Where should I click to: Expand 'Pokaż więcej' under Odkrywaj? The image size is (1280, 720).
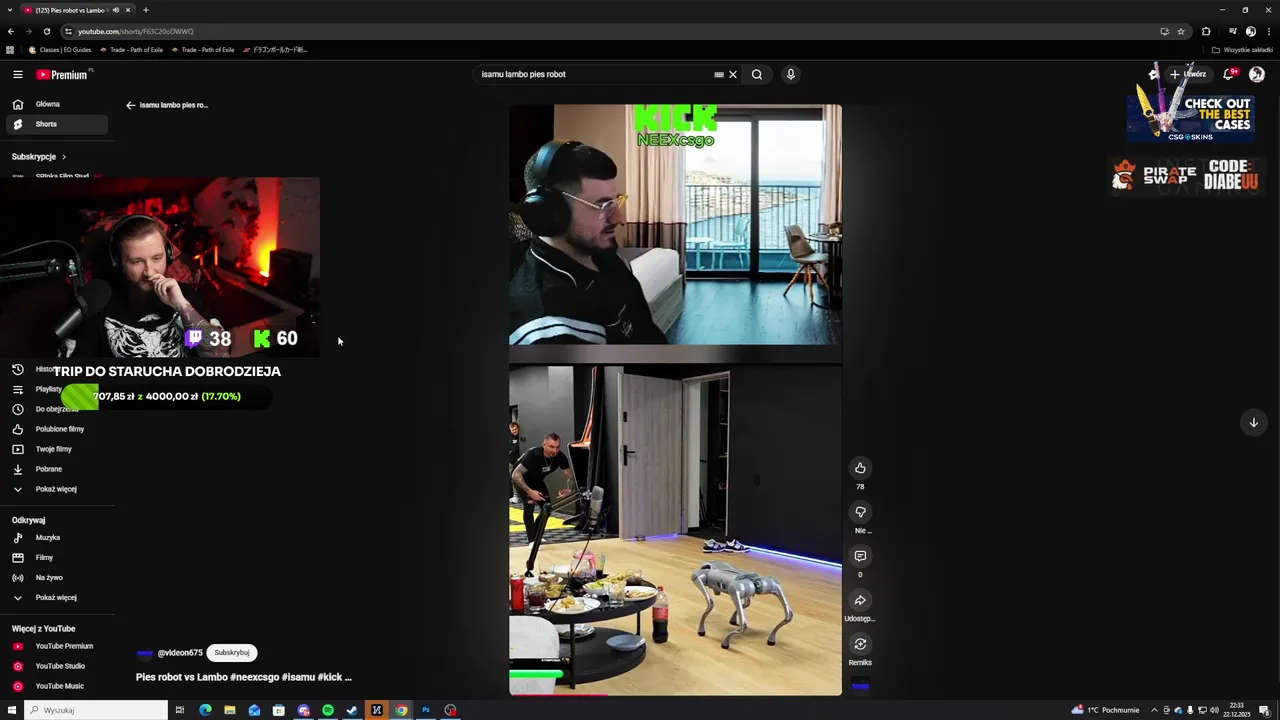point(56,598)
